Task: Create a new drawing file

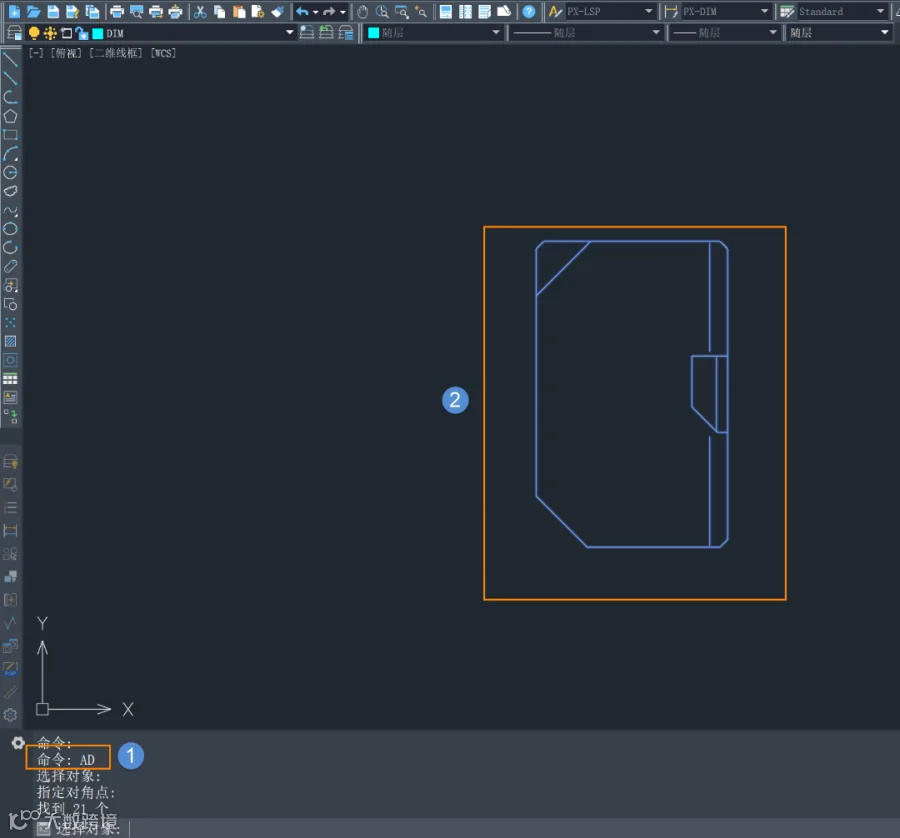Action: 14,11
